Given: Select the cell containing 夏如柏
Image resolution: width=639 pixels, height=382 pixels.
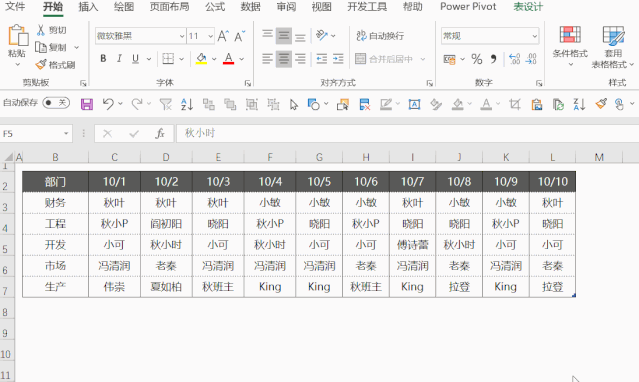Looking at the screenshot, I should [x=166, y=287].
